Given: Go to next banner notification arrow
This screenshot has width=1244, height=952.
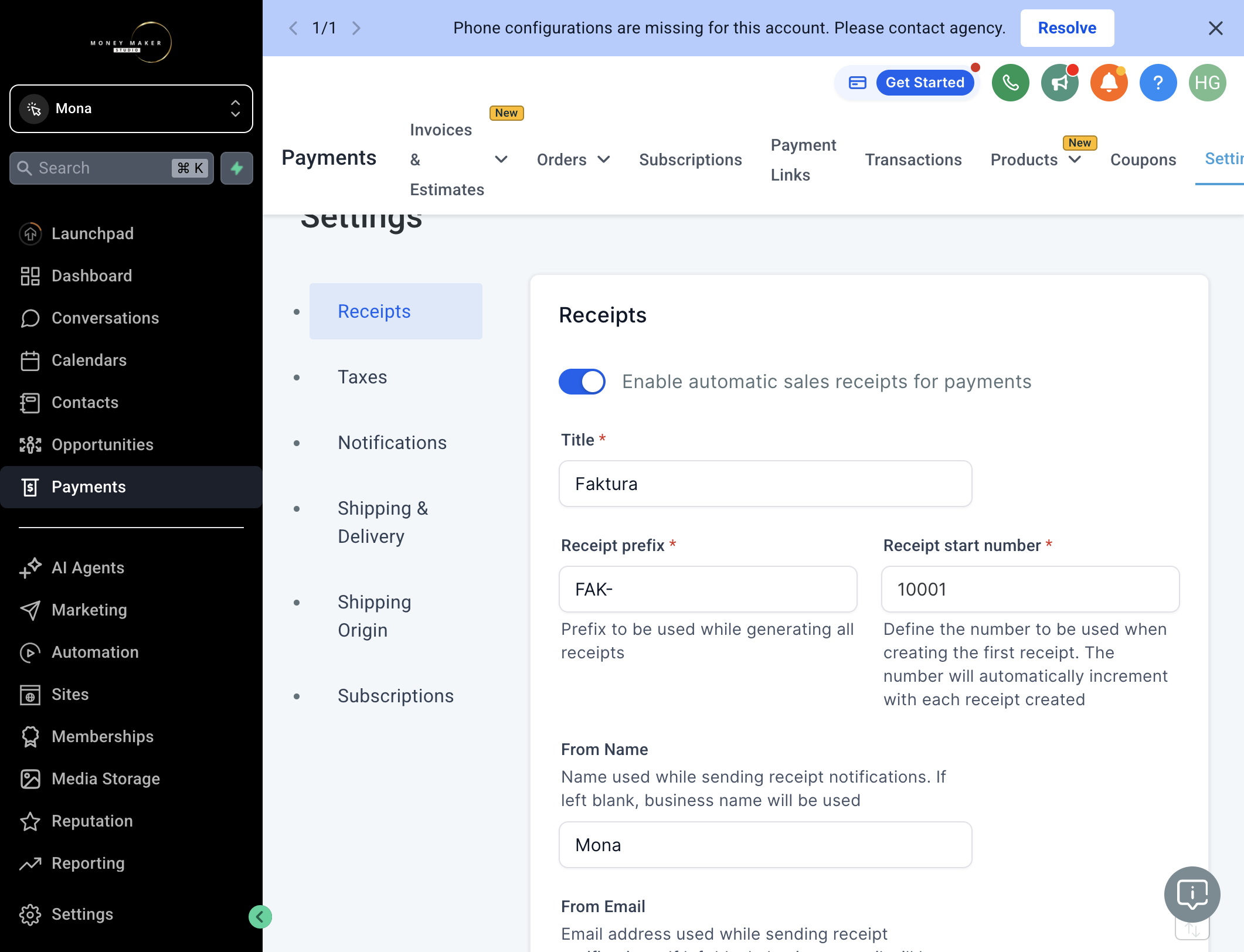Looking at the screenshot, I should tap(356, 28).
